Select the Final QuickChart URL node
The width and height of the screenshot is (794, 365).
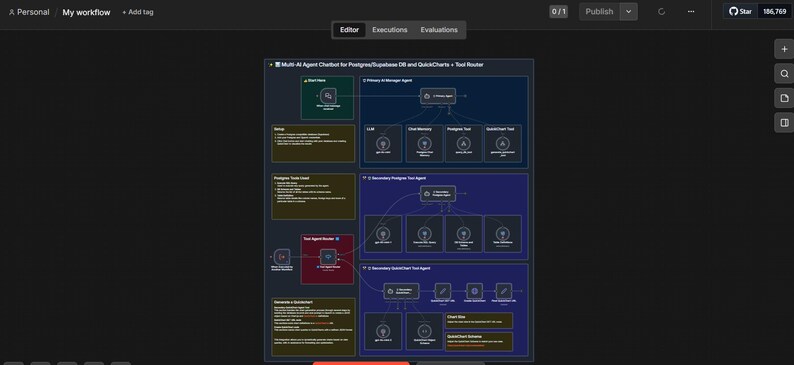[504, 291]
